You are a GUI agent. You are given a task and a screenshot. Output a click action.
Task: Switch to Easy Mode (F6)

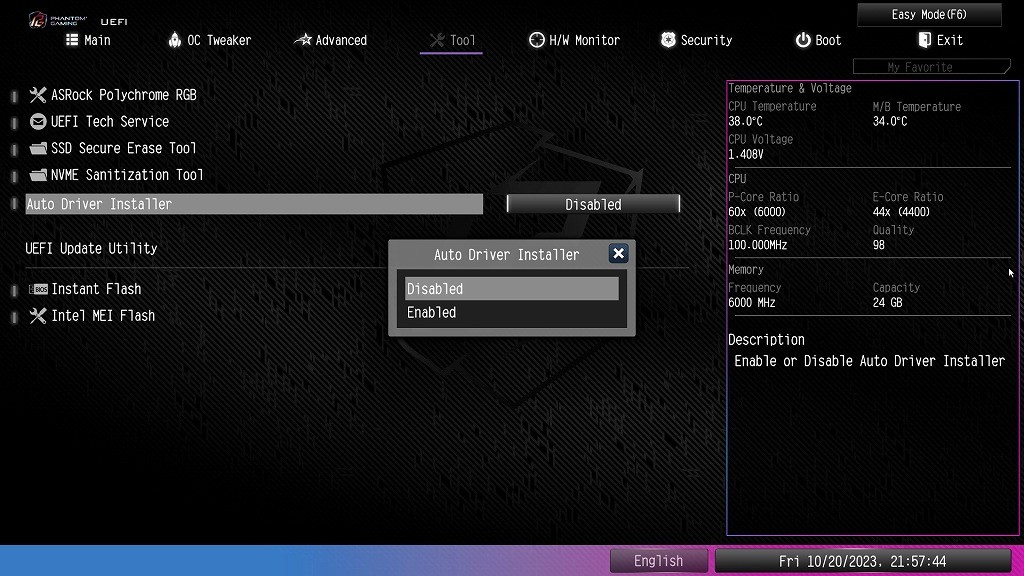929,14
